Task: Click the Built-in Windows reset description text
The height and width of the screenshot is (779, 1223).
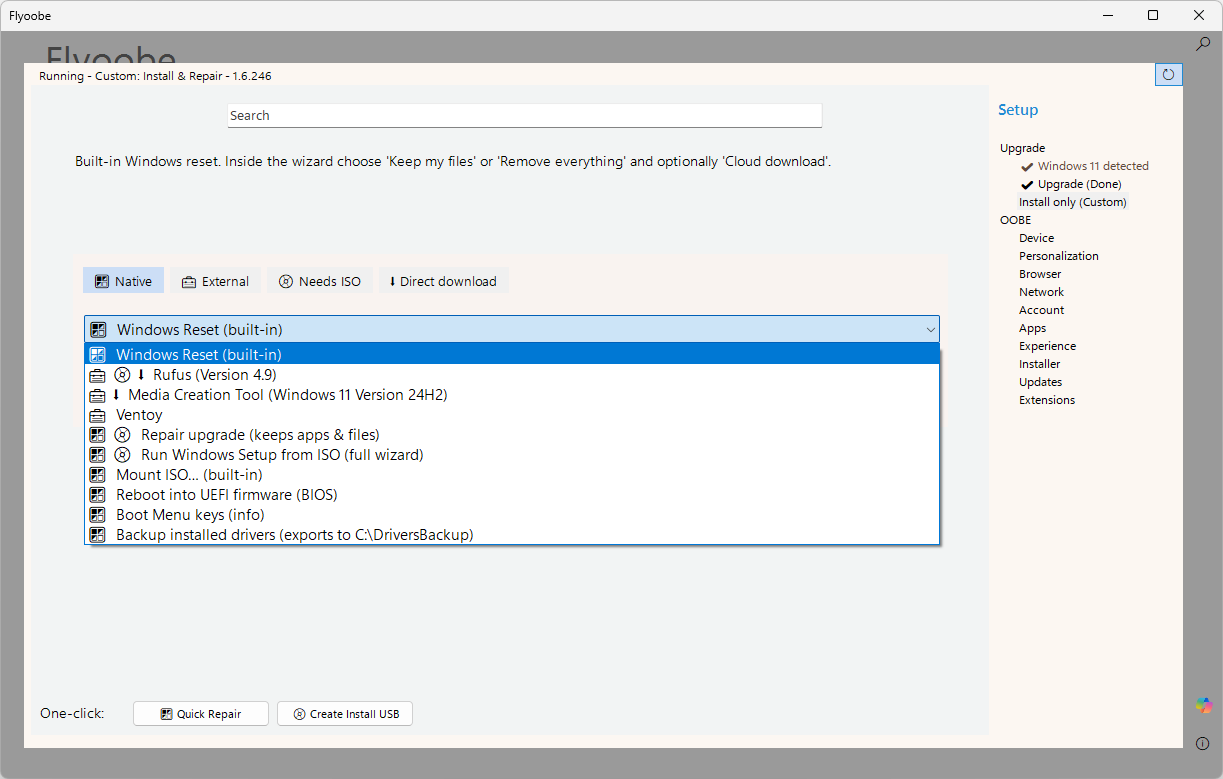Action: 453,161
